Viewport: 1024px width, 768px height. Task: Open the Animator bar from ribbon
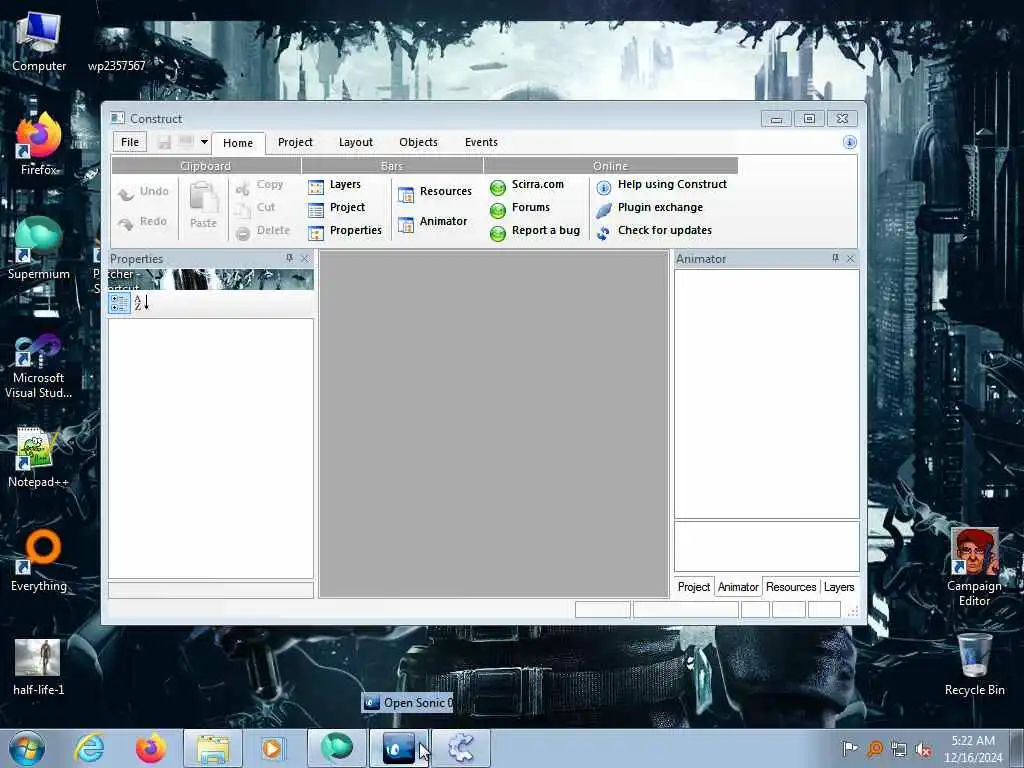tap(432, 222)
